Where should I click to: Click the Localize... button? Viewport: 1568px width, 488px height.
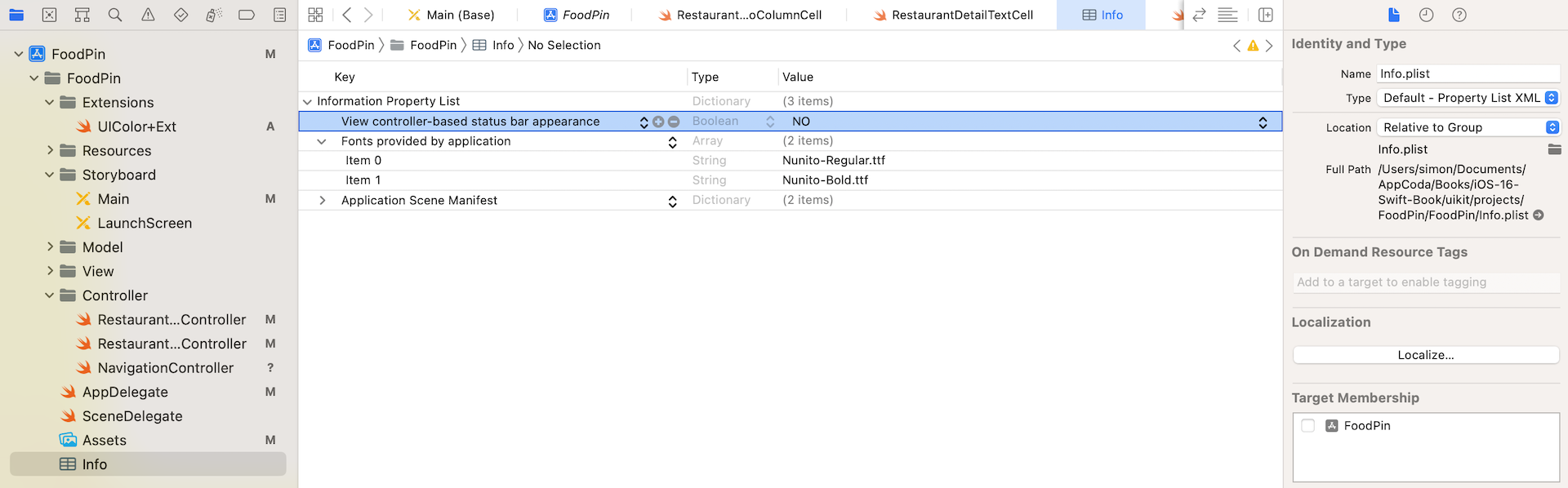pos(1426,355)
